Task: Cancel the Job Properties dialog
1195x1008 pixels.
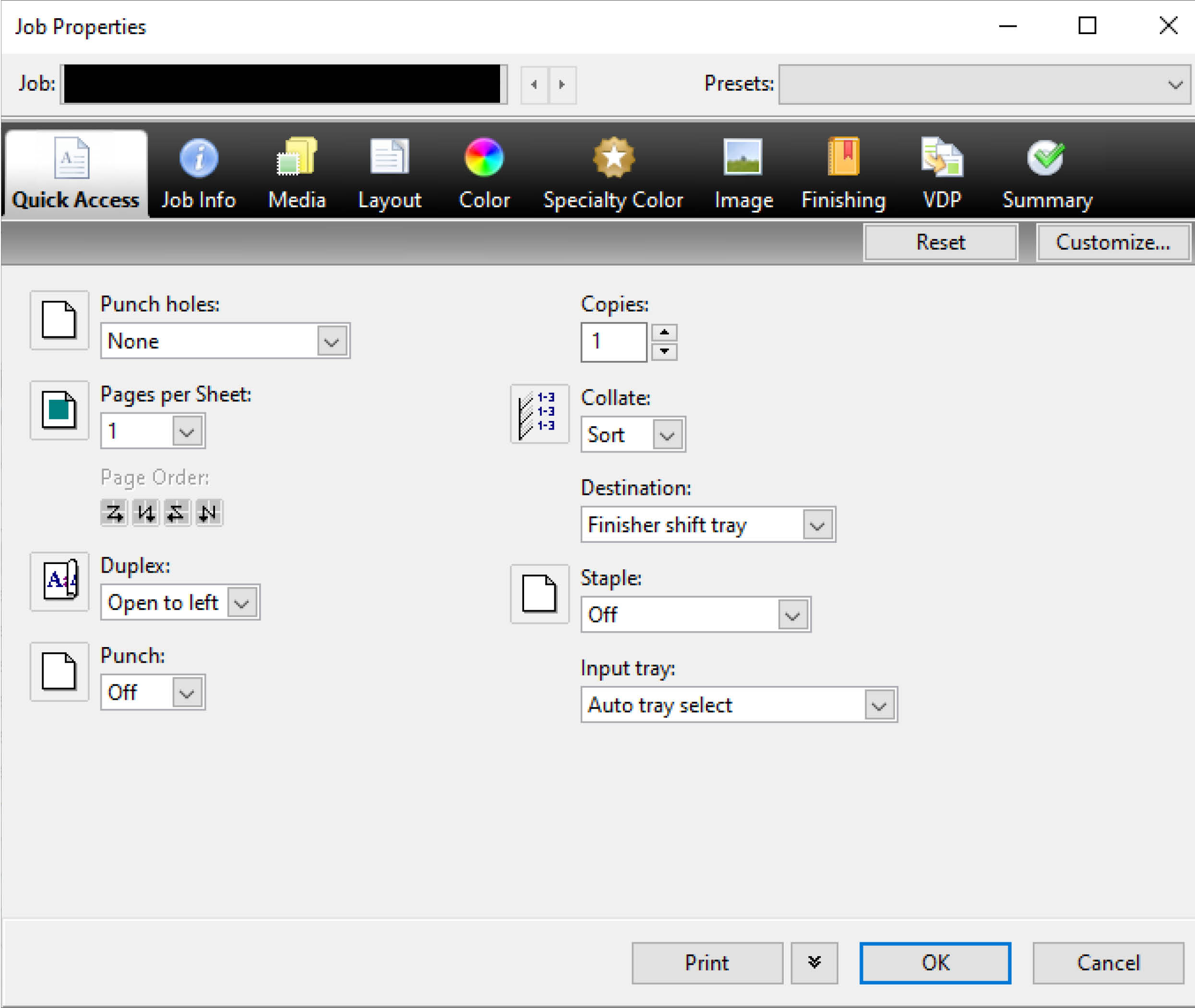Action: [1108, 963]
